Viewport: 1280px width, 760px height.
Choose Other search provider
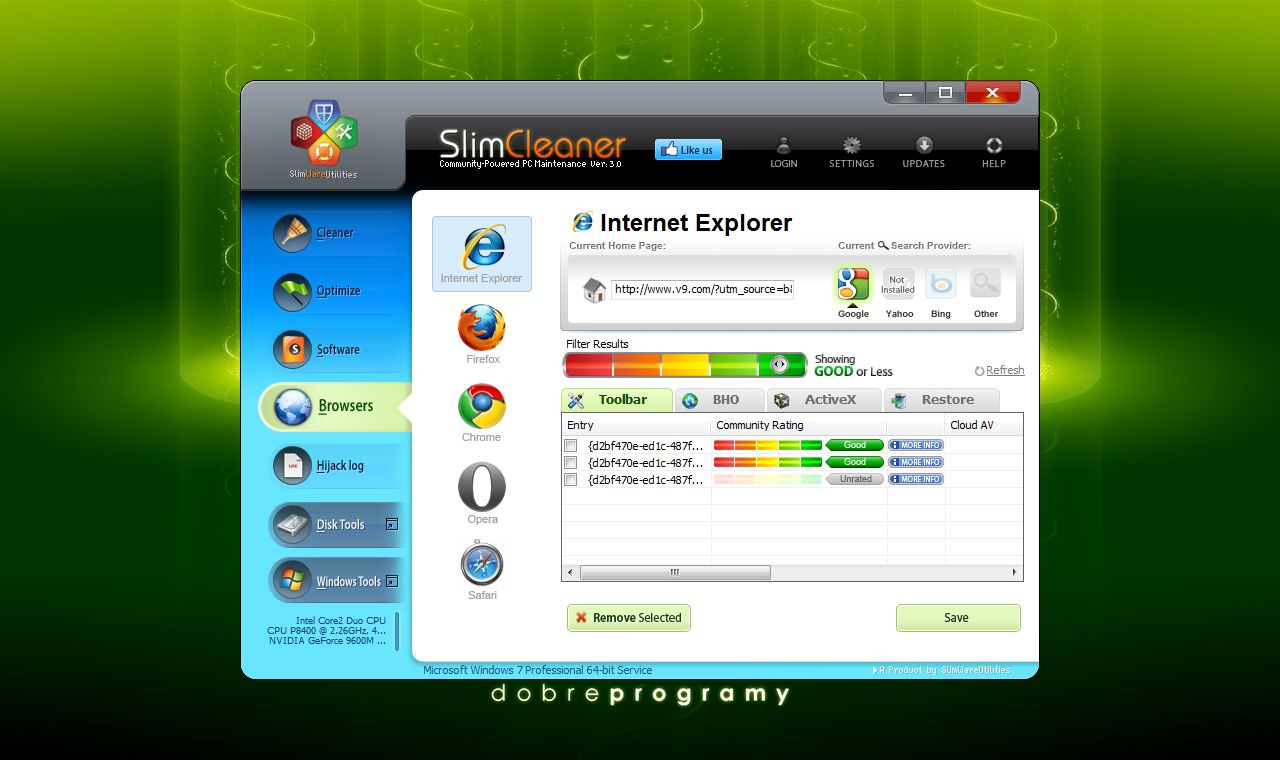click(x=986, y=292)
